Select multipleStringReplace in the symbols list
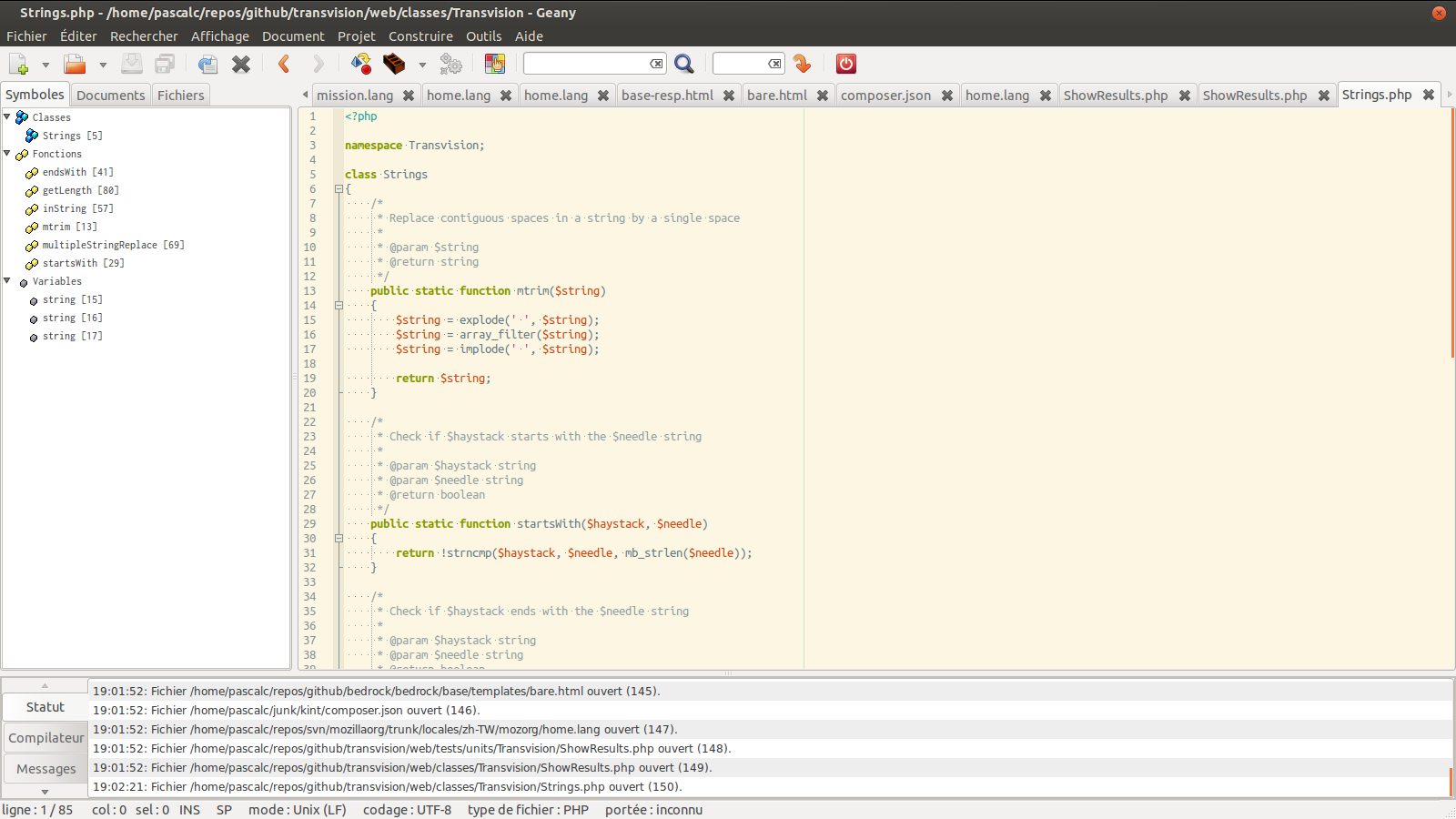The width and height of the screenshot is (1456, 819). point(99,245)
